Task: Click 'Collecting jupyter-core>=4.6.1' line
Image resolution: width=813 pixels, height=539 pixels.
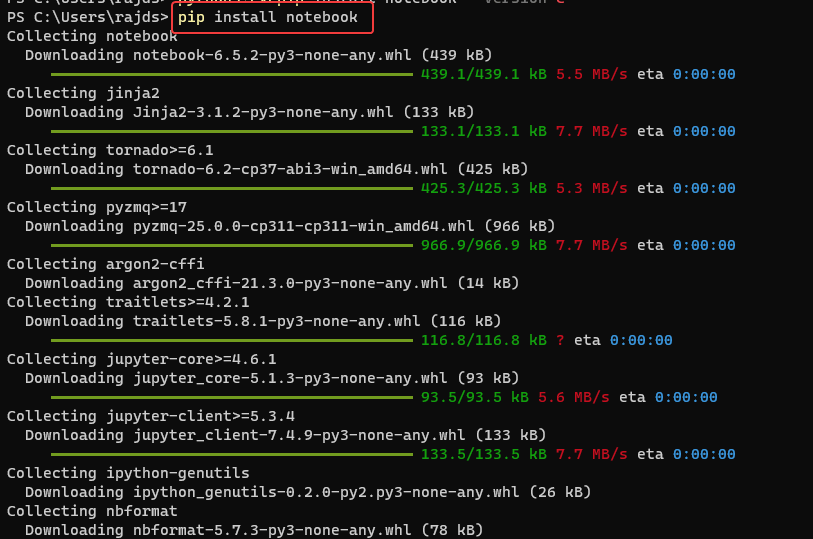Action: pos(142,359)
